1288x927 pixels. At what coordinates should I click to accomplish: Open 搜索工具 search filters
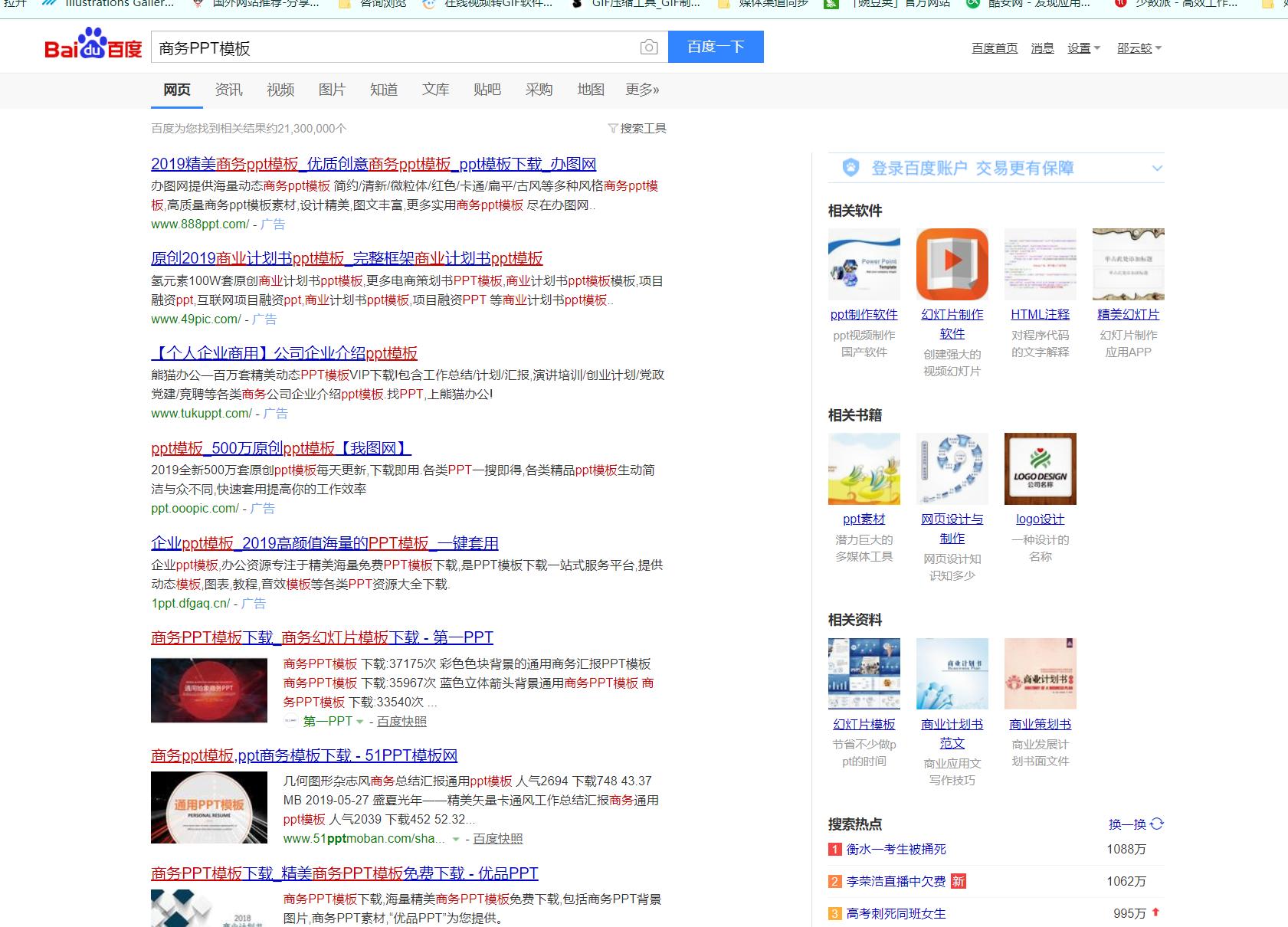click(x=637, y=128)
